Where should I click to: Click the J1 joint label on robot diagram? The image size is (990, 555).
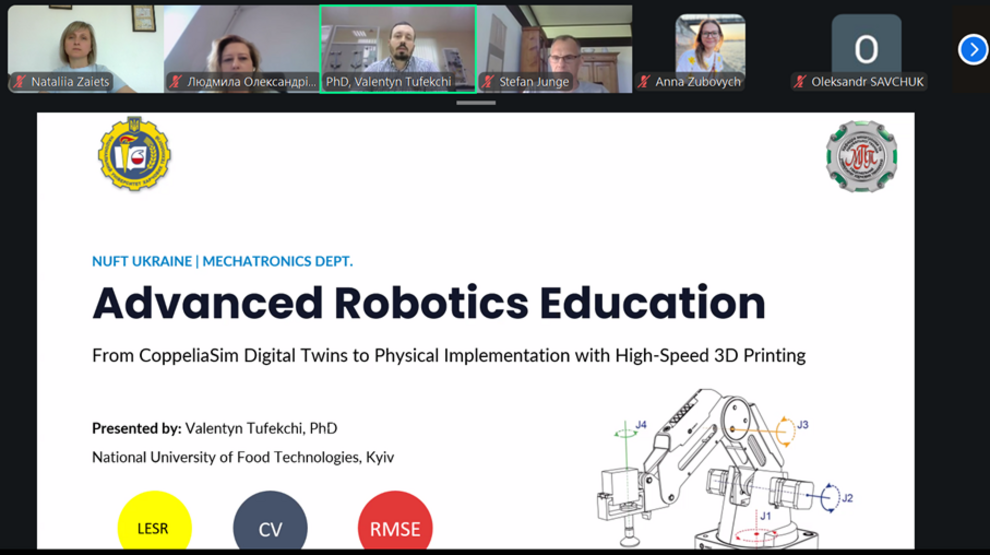pos(765,516)
